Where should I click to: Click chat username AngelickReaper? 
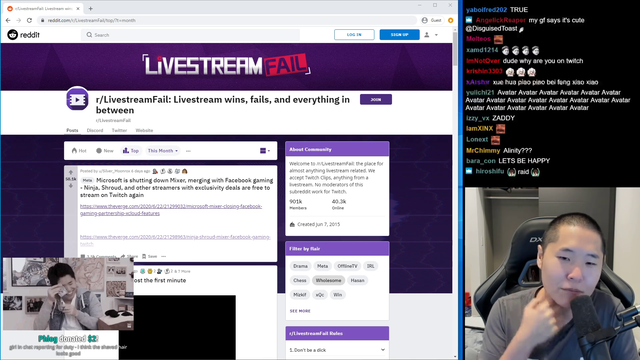pos(500,20)
